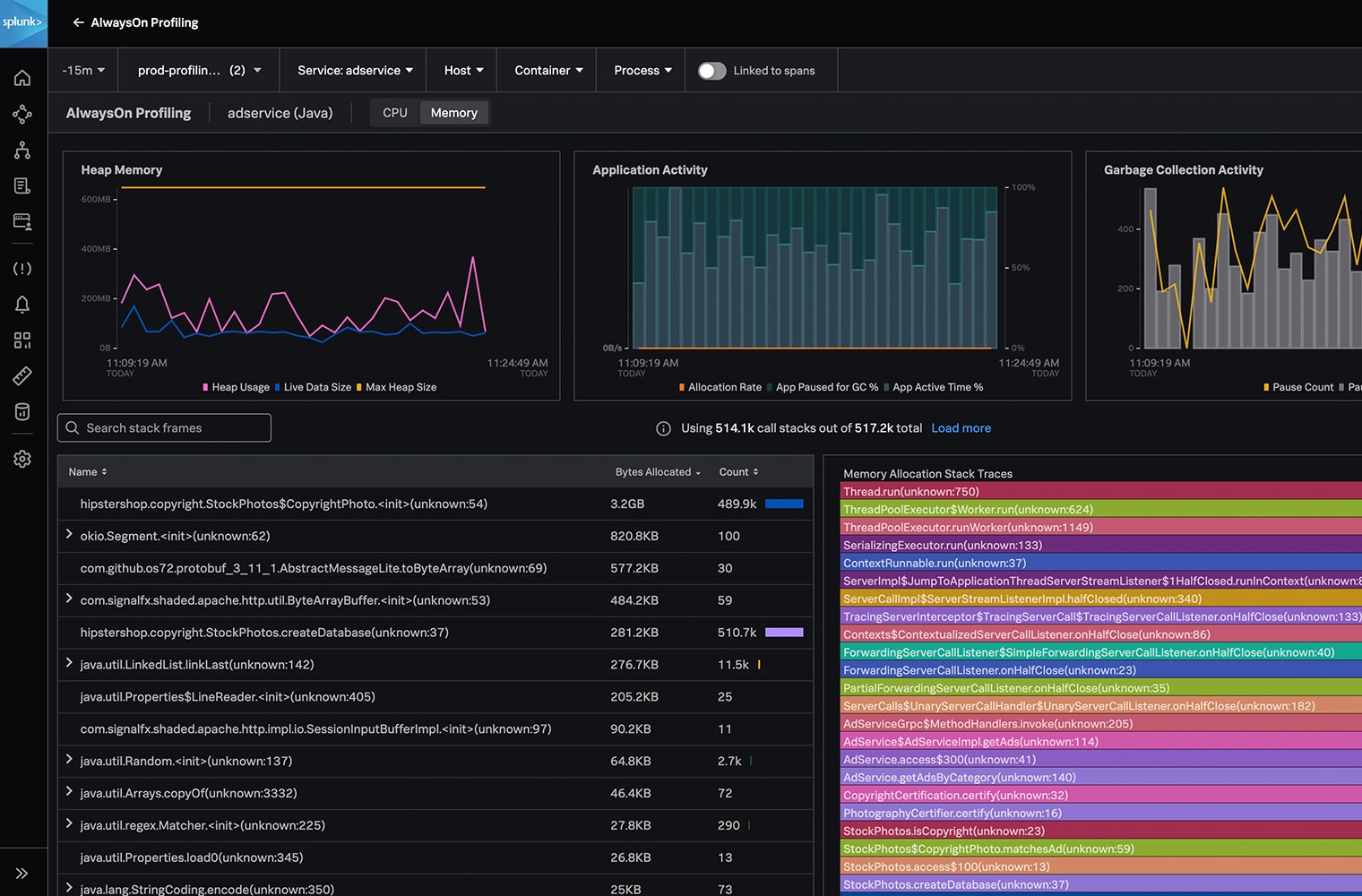The height and width of the screenshot is (896, 1362).
Task: Expand the java.util.LinkedList.linkLast row
Action: [69, 664]
